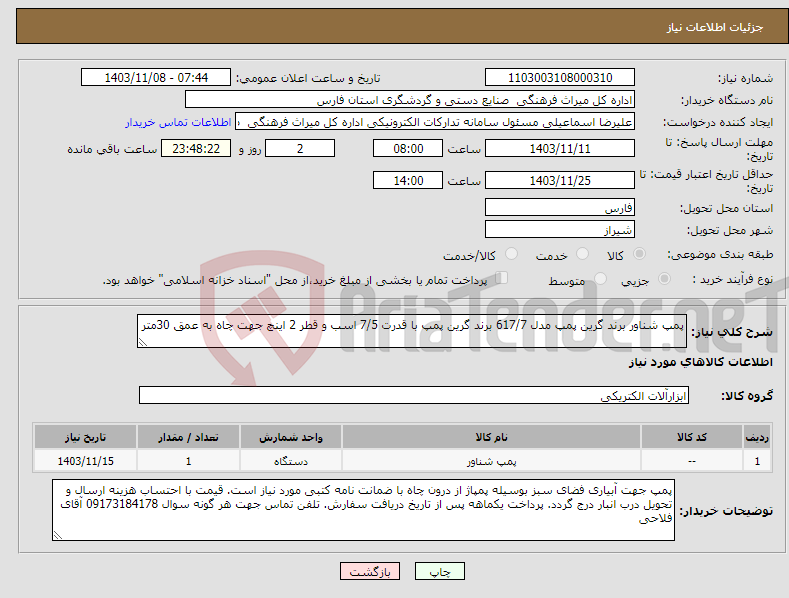Click the توضیحات خریدار label
The image size is (789, 598).
pos(726,511)
